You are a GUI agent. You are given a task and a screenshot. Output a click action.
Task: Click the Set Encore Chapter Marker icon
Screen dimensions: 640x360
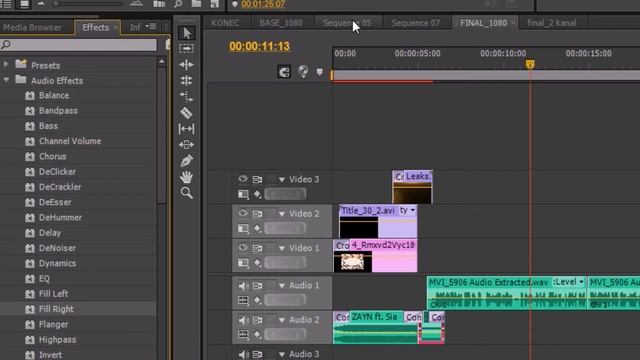tap(303, 71)
